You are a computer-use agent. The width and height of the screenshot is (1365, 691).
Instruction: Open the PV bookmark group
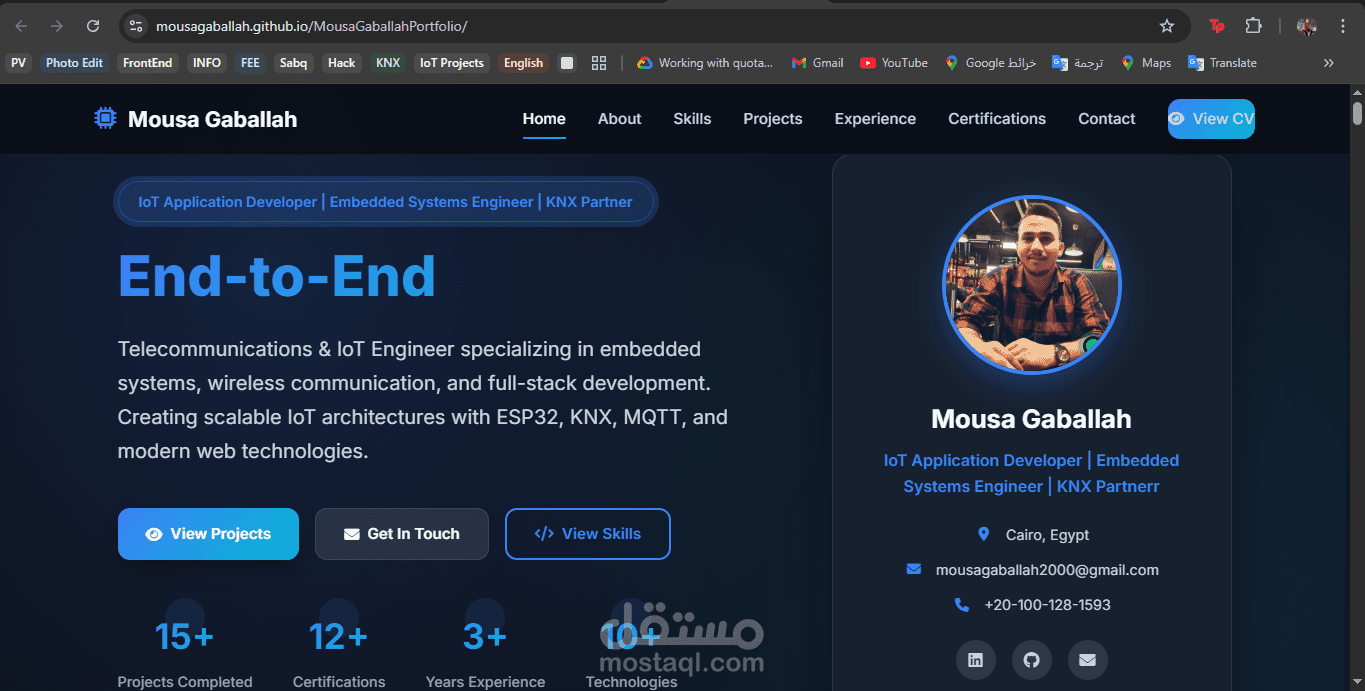[18, 63]
